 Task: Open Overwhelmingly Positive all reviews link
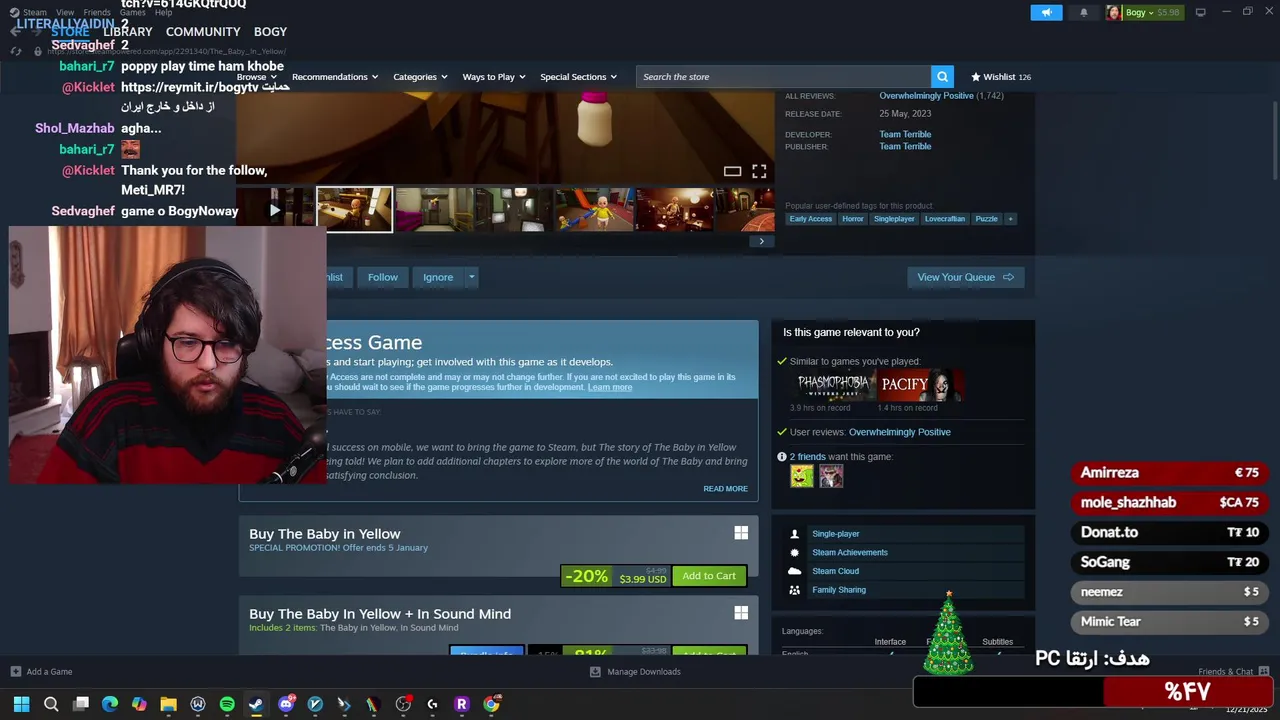[926, 96]
